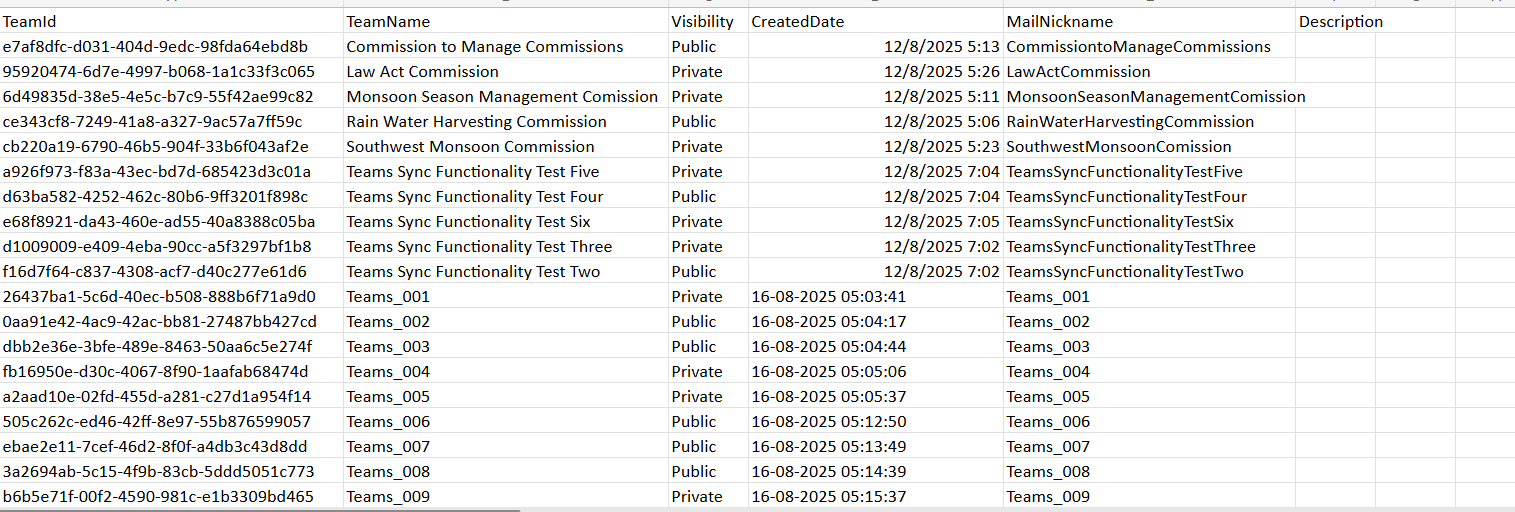
Task: Click the Commission to Manage Commissions cell
Action: click(484, 46)
